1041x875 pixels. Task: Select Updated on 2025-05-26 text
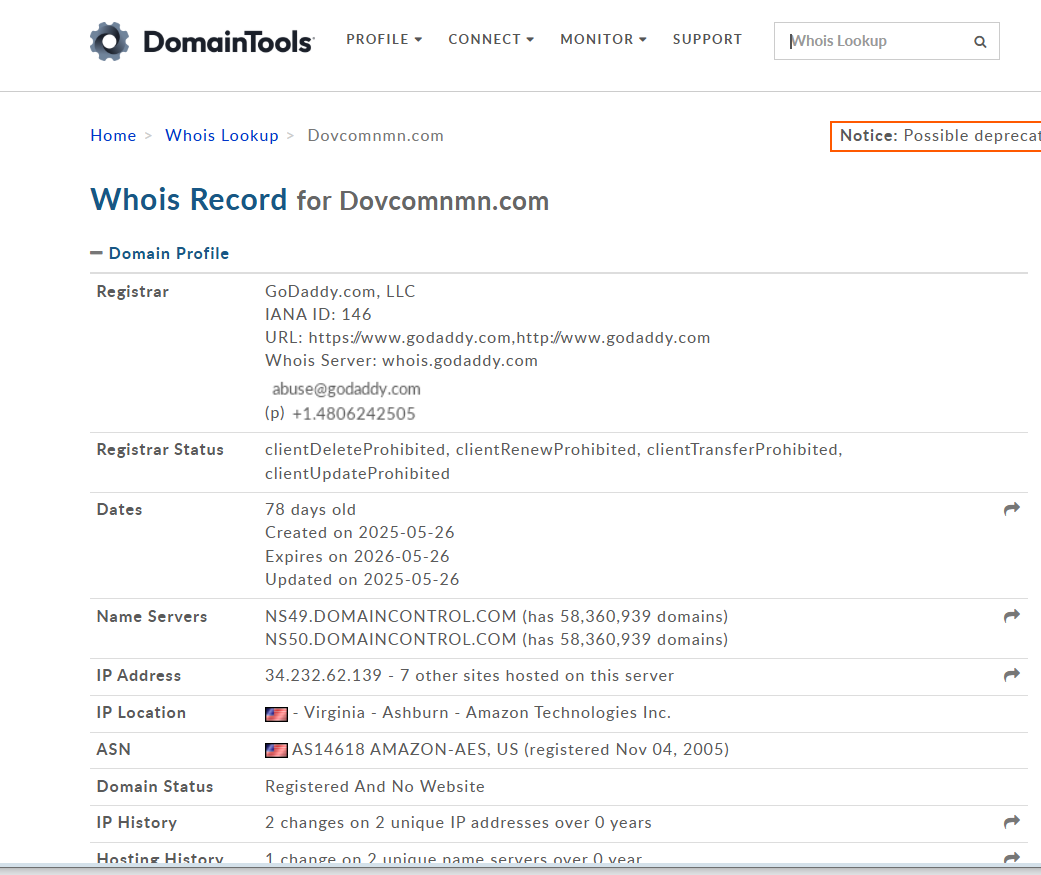[x=362, y=580]
